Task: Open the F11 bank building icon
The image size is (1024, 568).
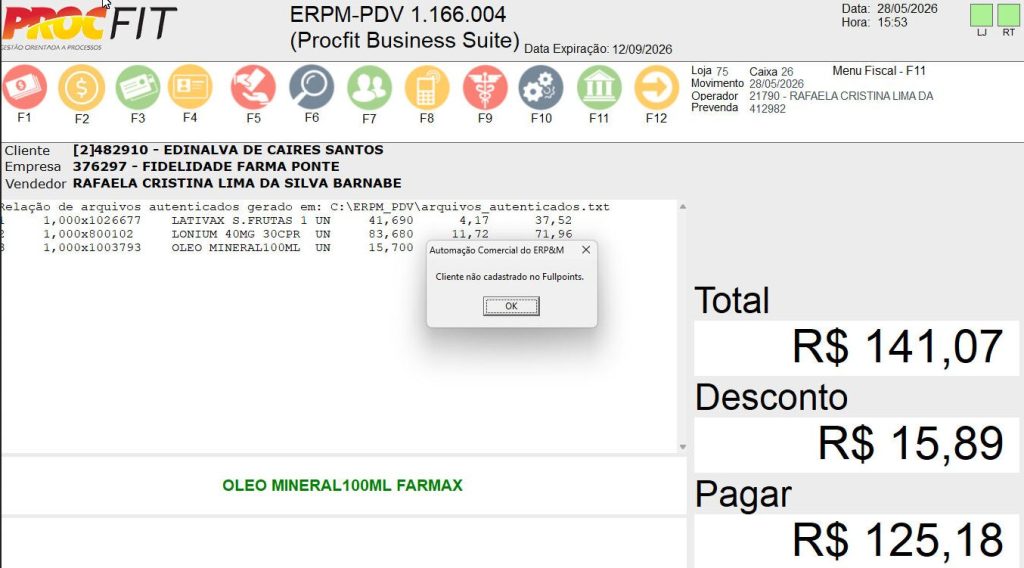Action: pos(599,87)
